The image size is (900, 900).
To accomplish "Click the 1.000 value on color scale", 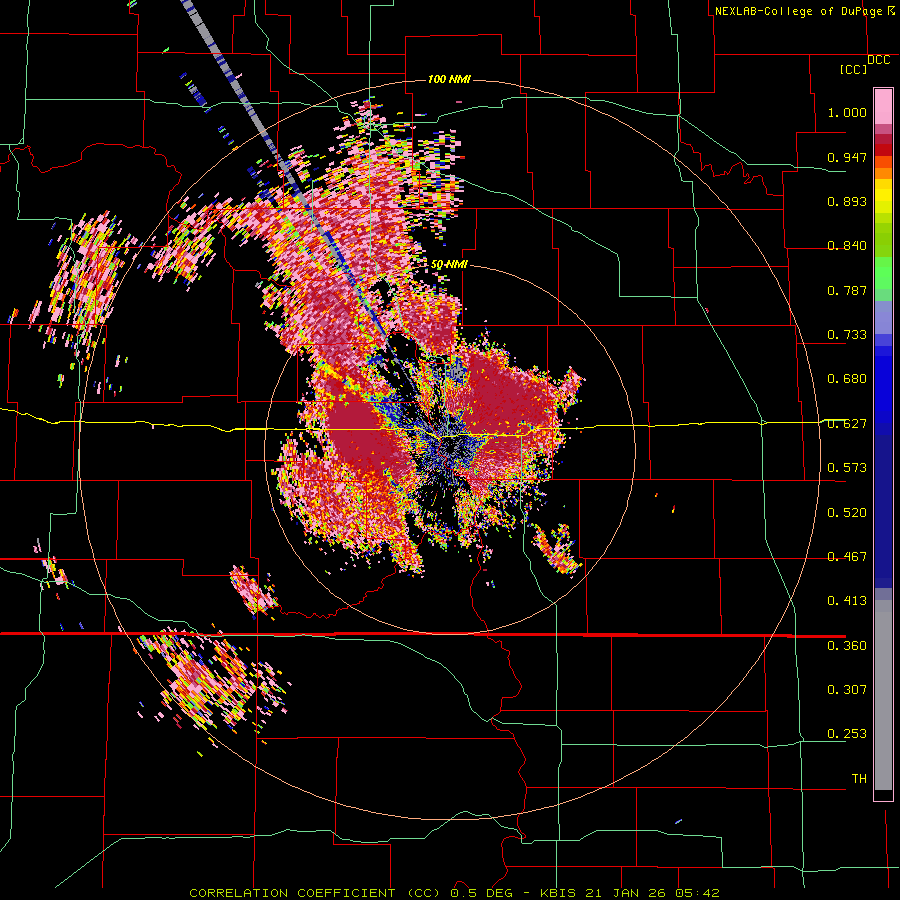I will pos(847,112).
